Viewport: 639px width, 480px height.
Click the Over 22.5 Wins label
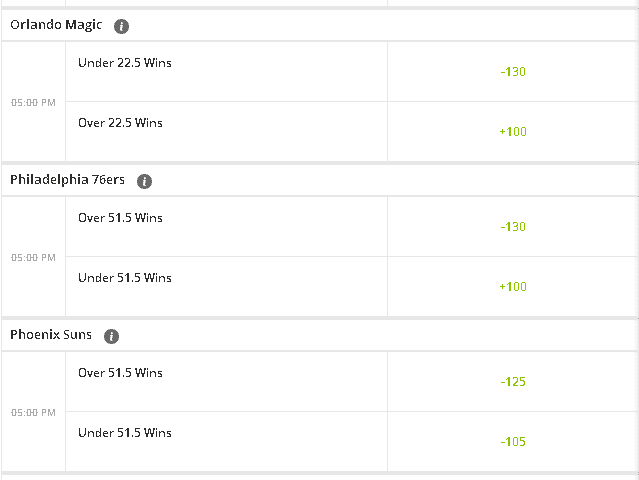click(120, 123)
